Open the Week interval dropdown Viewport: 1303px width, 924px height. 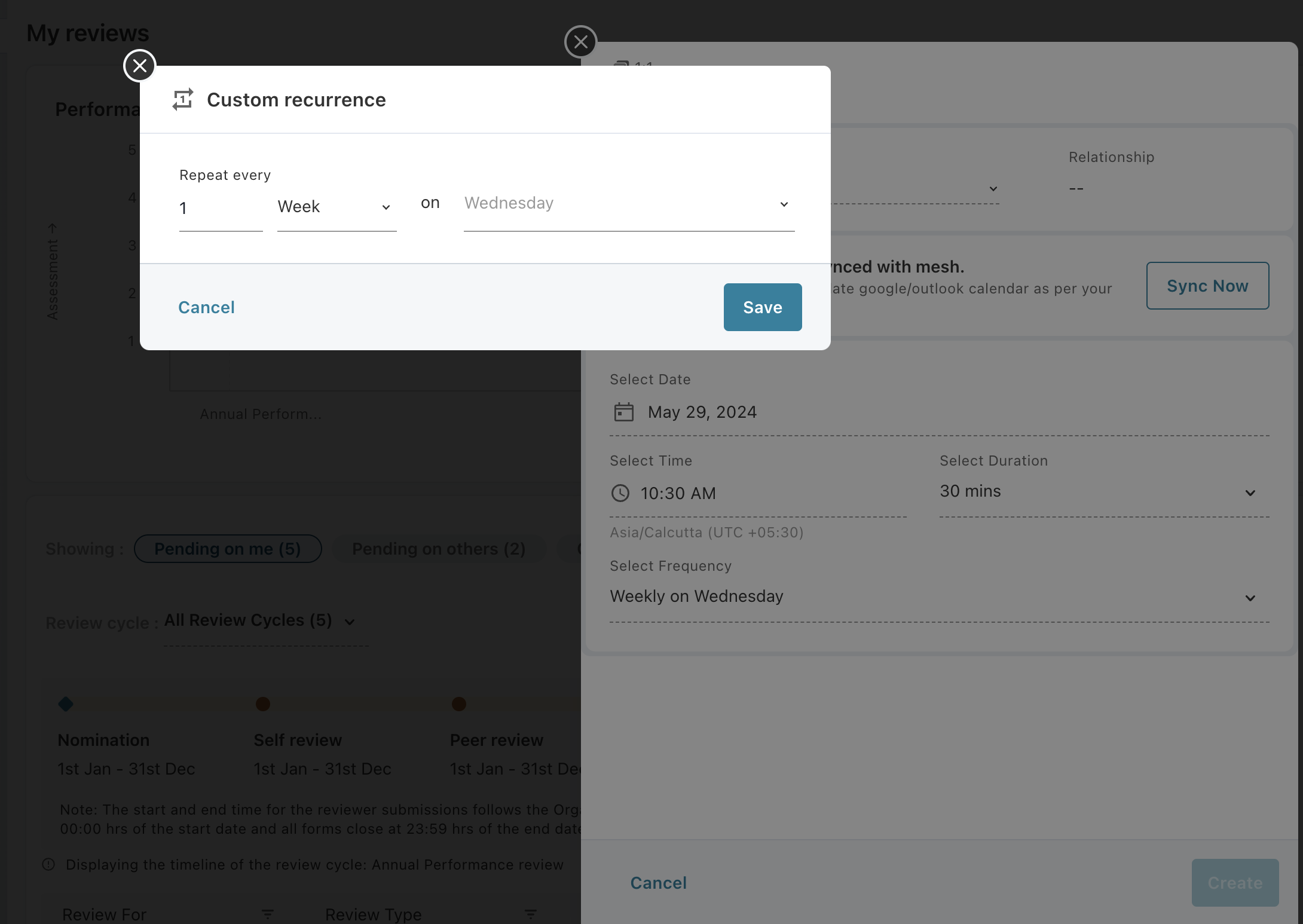(337, 207)
